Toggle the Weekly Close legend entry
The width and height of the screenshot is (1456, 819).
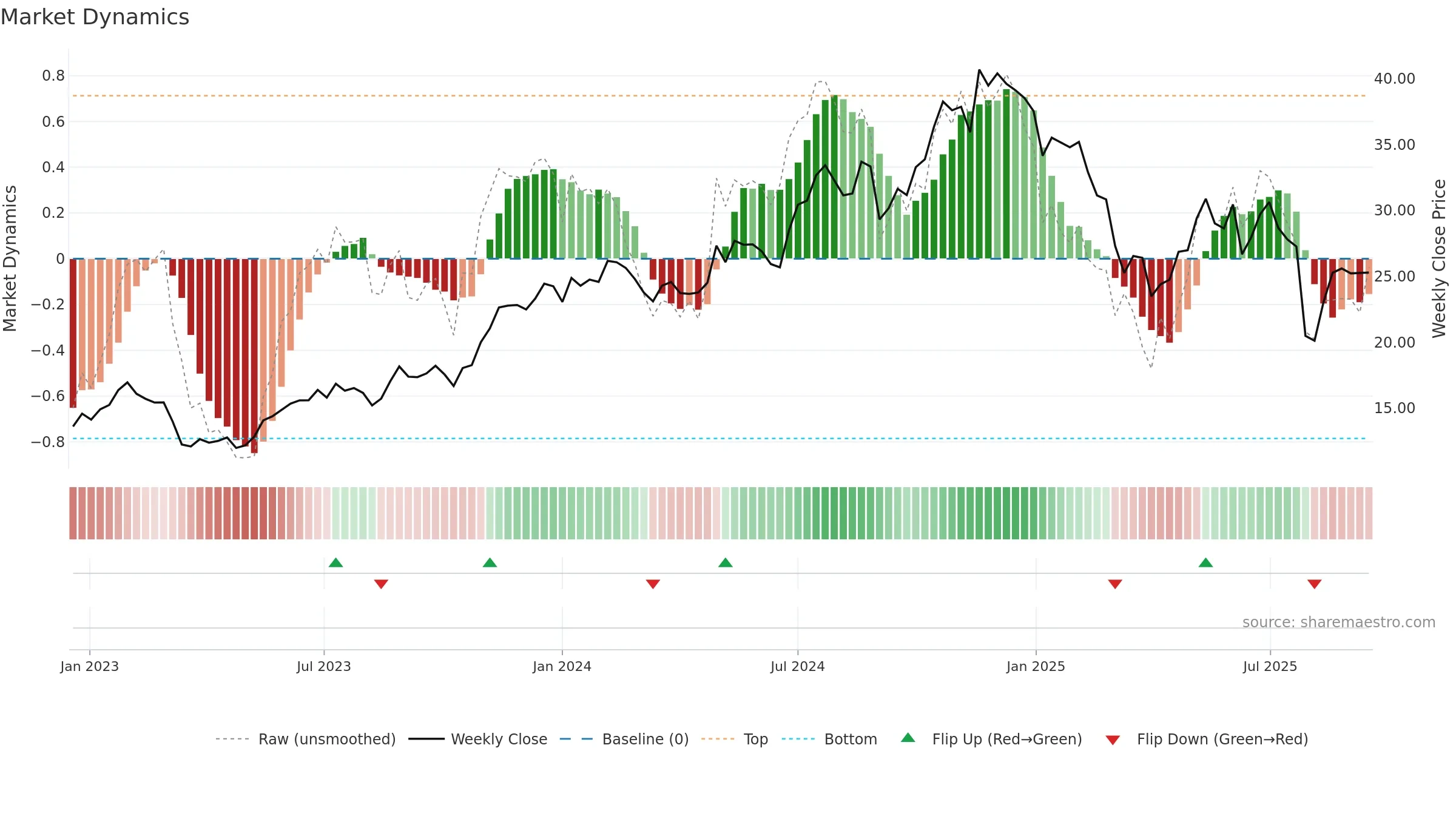tap(478, 739)
